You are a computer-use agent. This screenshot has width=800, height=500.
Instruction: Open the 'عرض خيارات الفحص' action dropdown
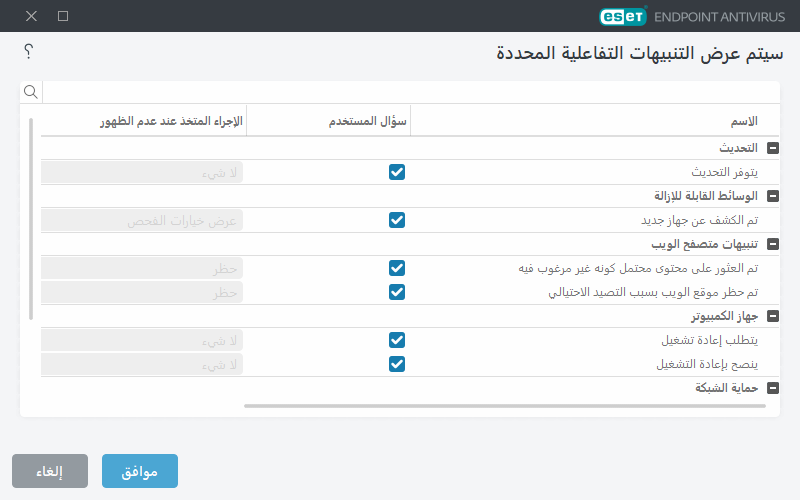tap(142, 220)
